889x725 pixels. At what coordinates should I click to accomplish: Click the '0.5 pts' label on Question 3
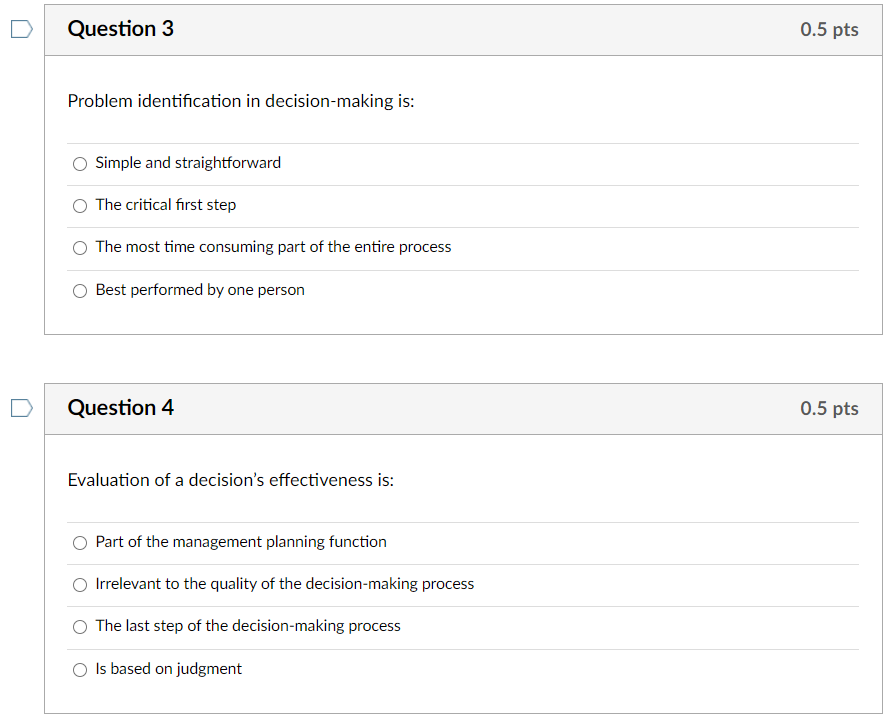pyautogui.click(x=828, y=29)
